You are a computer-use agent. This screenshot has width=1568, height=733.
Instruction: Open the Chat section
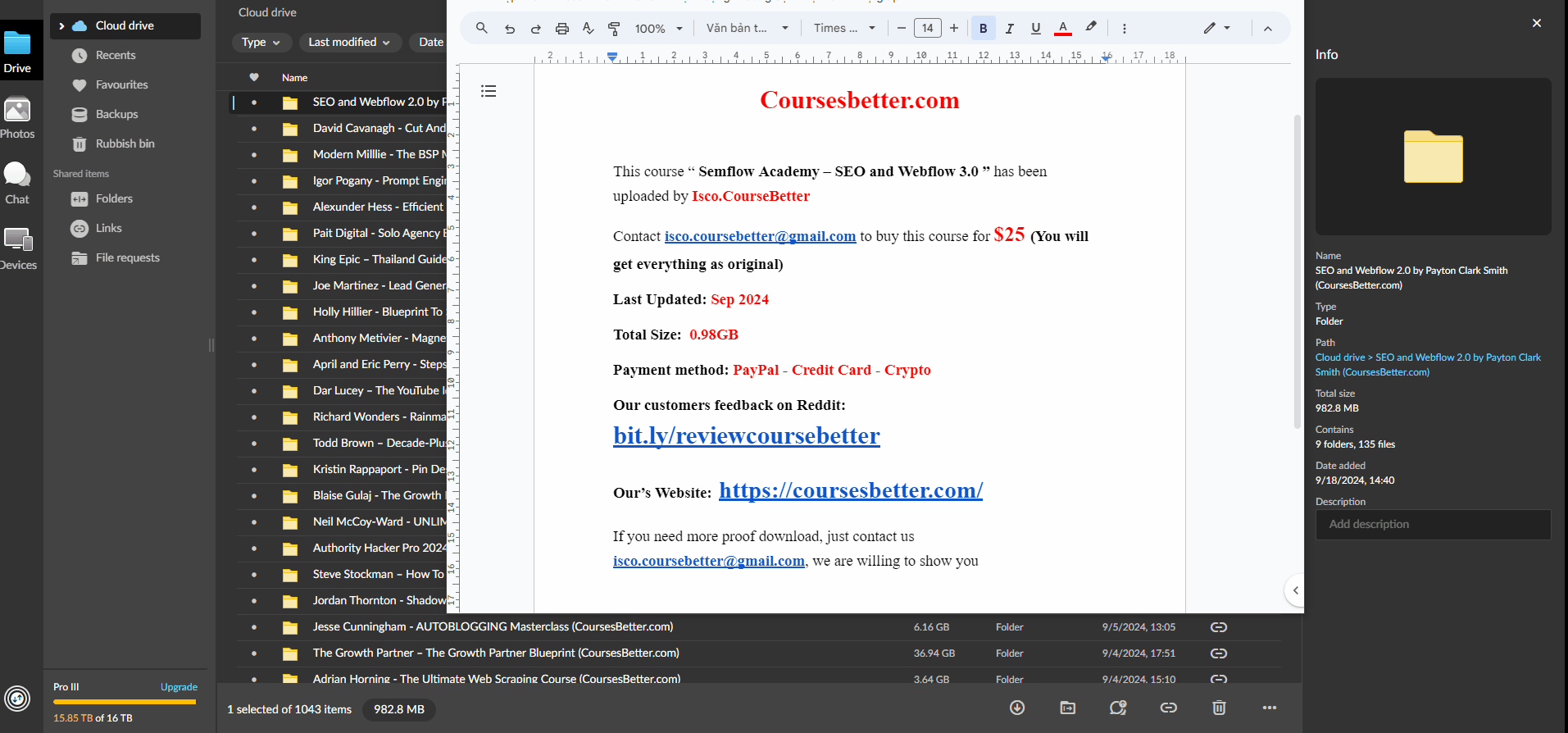click(x=17, y=184)
